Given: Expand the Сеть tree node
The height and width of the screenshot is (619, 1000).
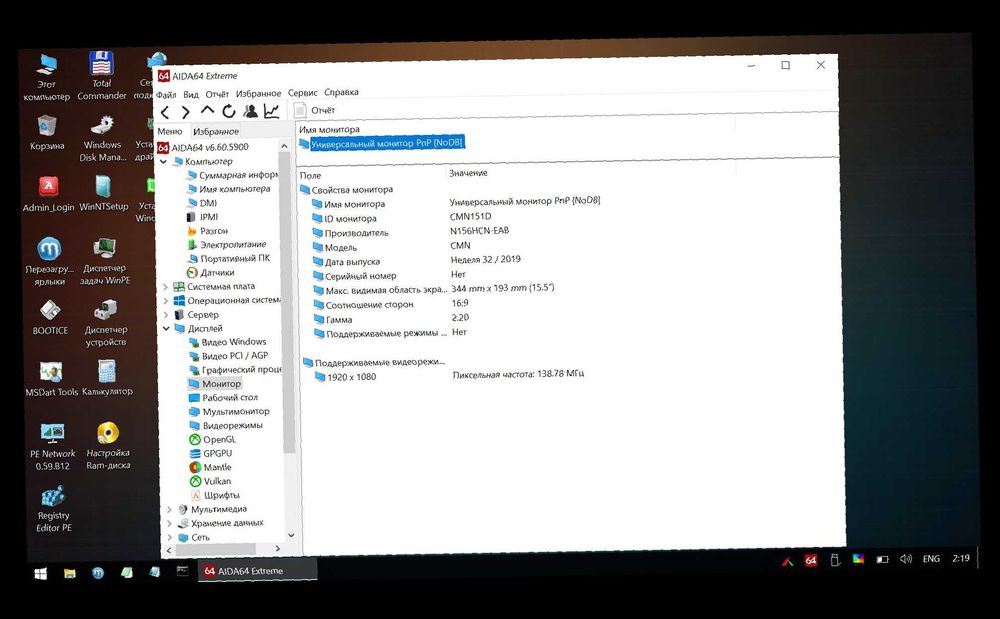Looking at the screenshot, I should (170, 537).
